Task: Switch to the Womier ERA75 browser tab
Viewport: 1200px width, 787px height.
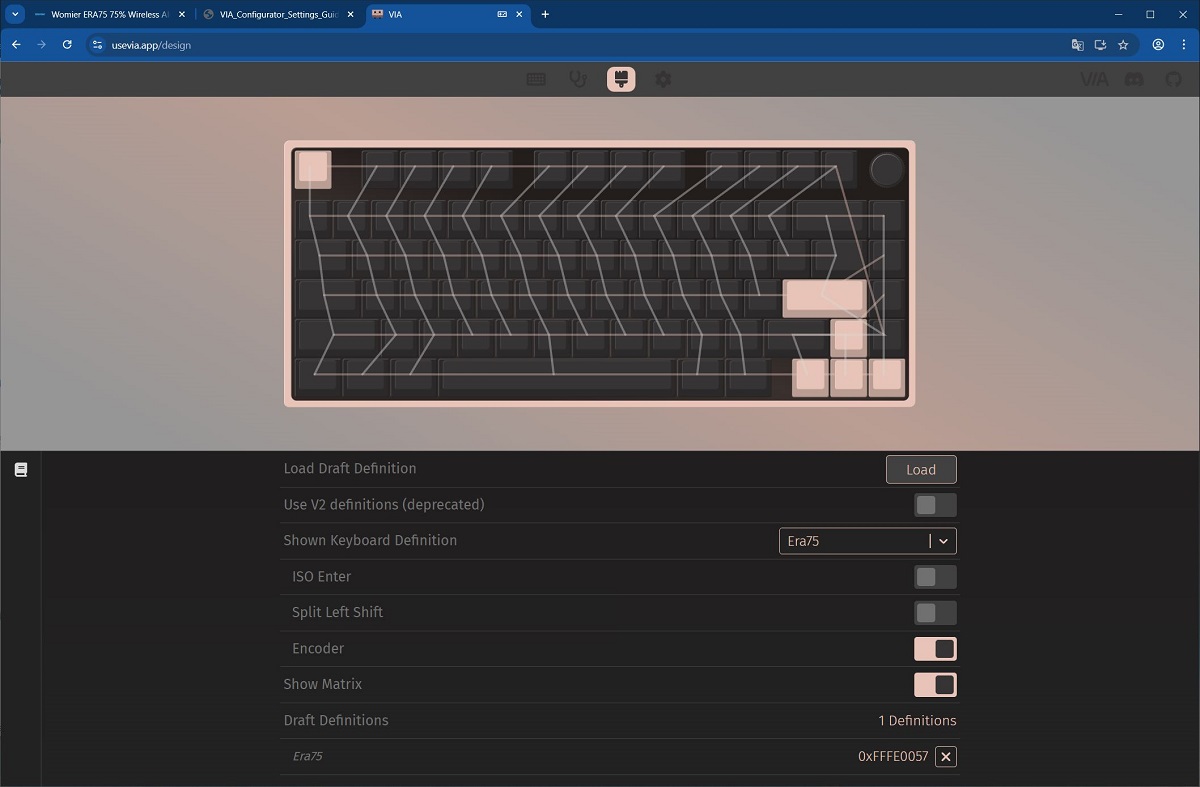Action: pos(109,15)
